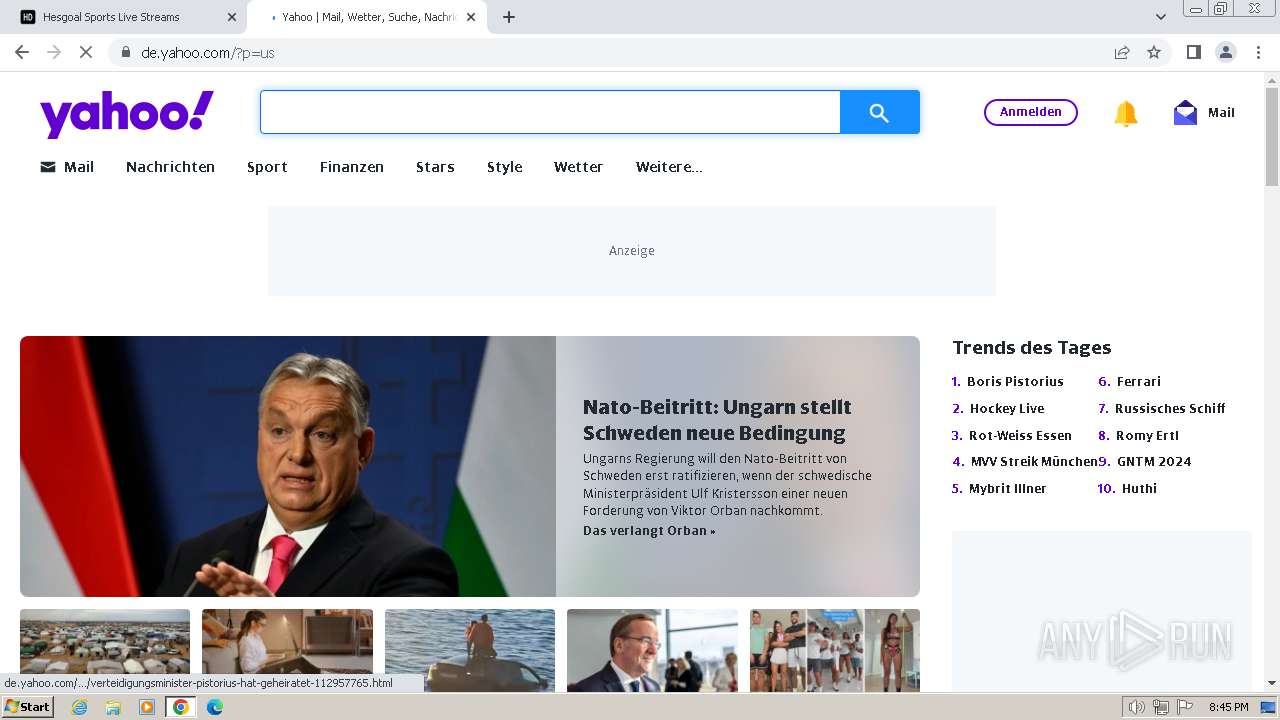Open the Action Center flag icon
The width and height of the screenshot is (1280, 720).
pos(1184,707)
